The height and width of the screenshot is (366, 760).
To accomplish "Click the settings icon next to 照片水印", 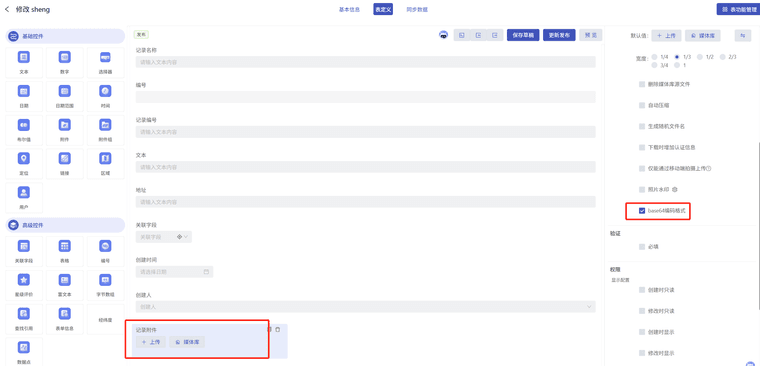I will (674, 190).
